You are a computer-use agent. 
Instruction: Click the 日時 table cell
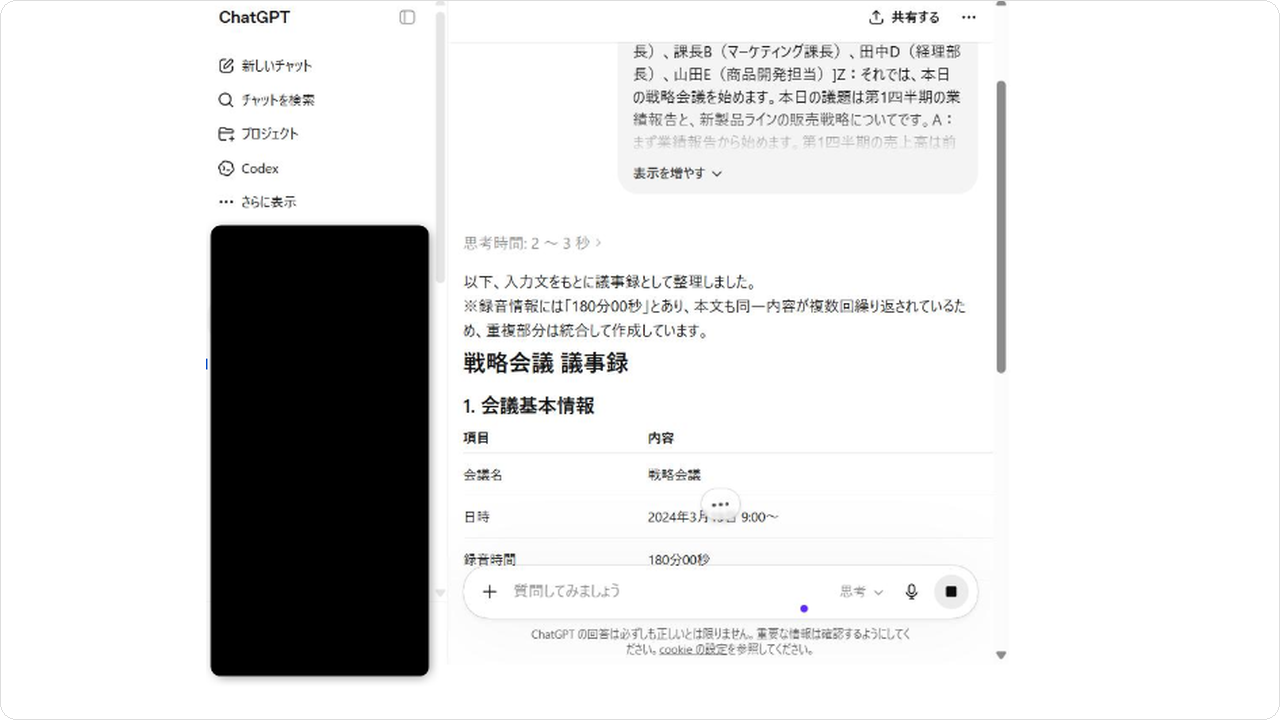(477, 517)
